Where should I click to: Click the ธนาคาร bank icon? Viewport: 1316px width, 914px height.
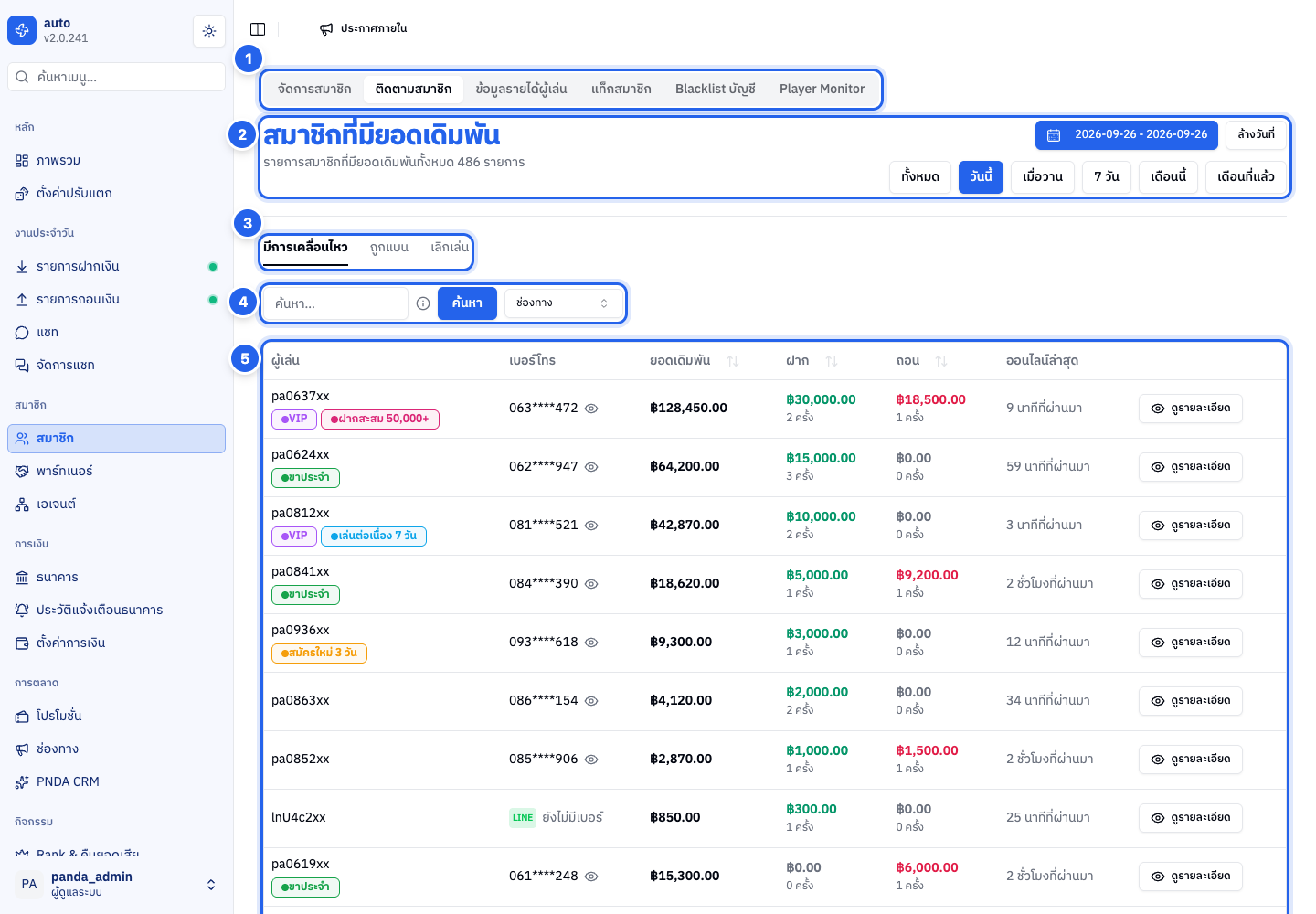[x=22, y=578]
